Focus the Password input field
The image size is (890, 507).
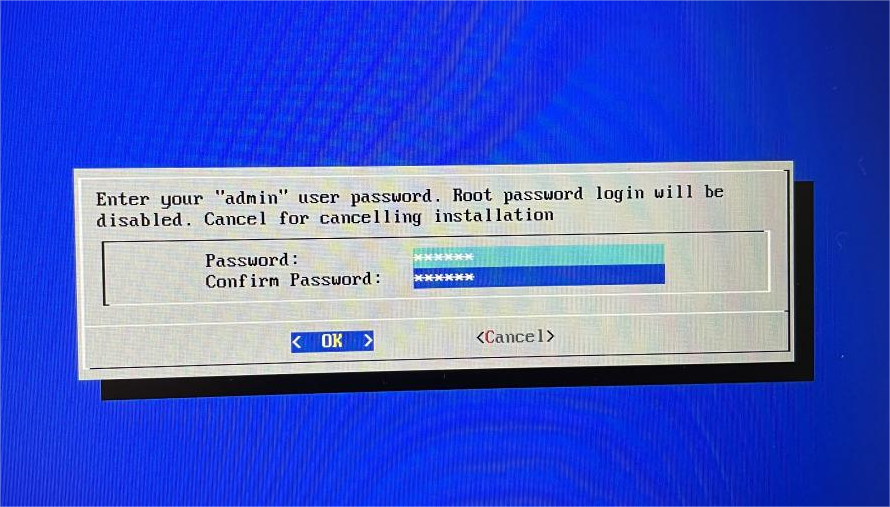click(x=538, y=255)
